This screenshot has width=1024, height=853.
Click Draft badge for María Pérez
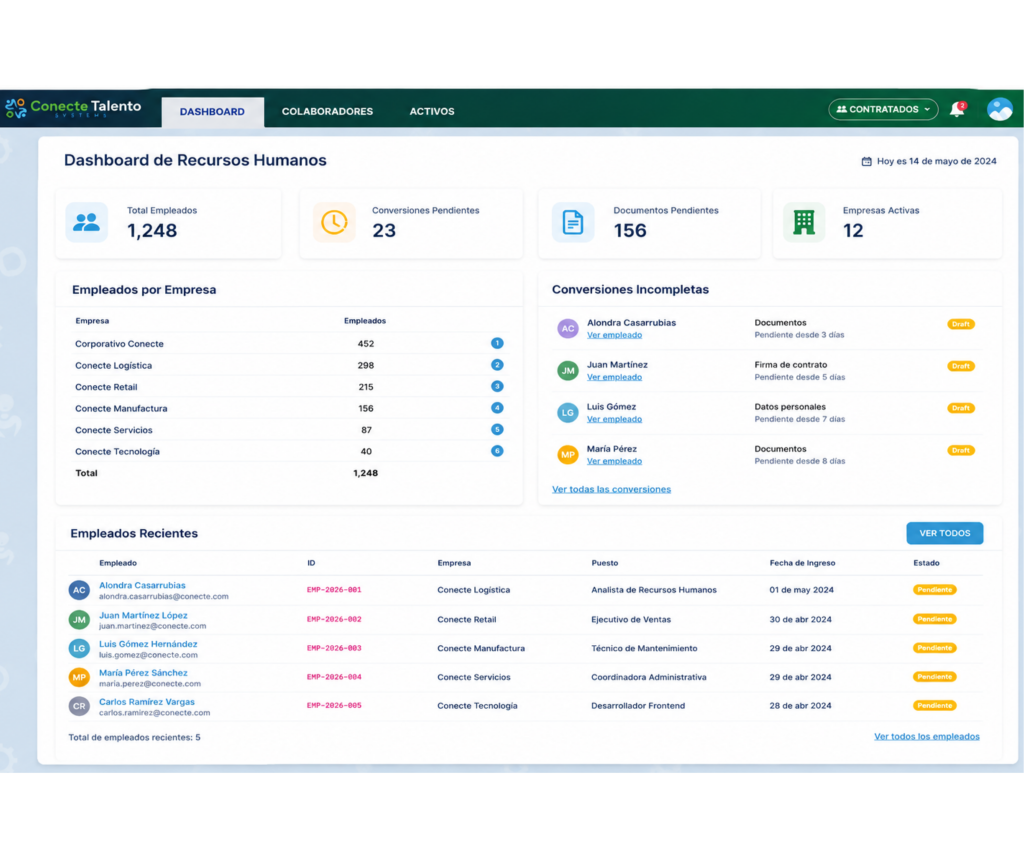[960, 450]
